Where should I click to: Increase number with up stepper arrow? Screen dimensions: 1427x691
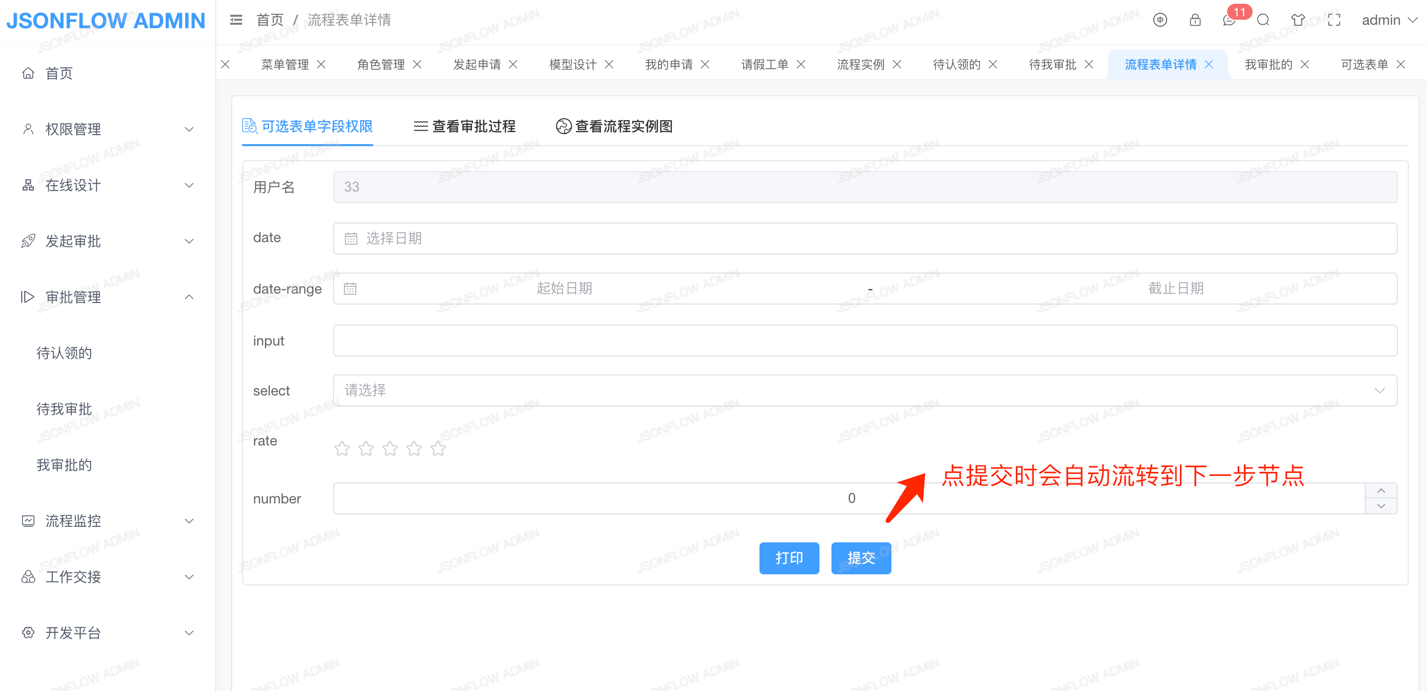pyautogui.click(x=1381, y=491)
